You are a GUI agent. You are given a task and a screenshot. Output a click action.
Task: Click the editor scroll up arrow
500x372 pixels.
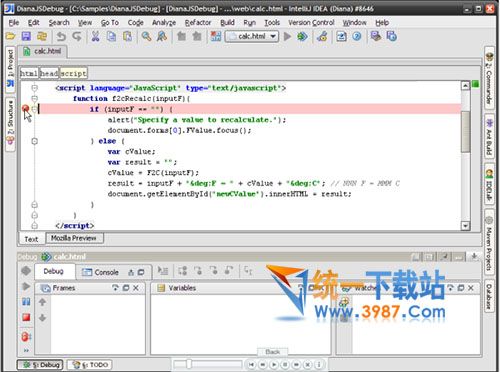[465, 86]
